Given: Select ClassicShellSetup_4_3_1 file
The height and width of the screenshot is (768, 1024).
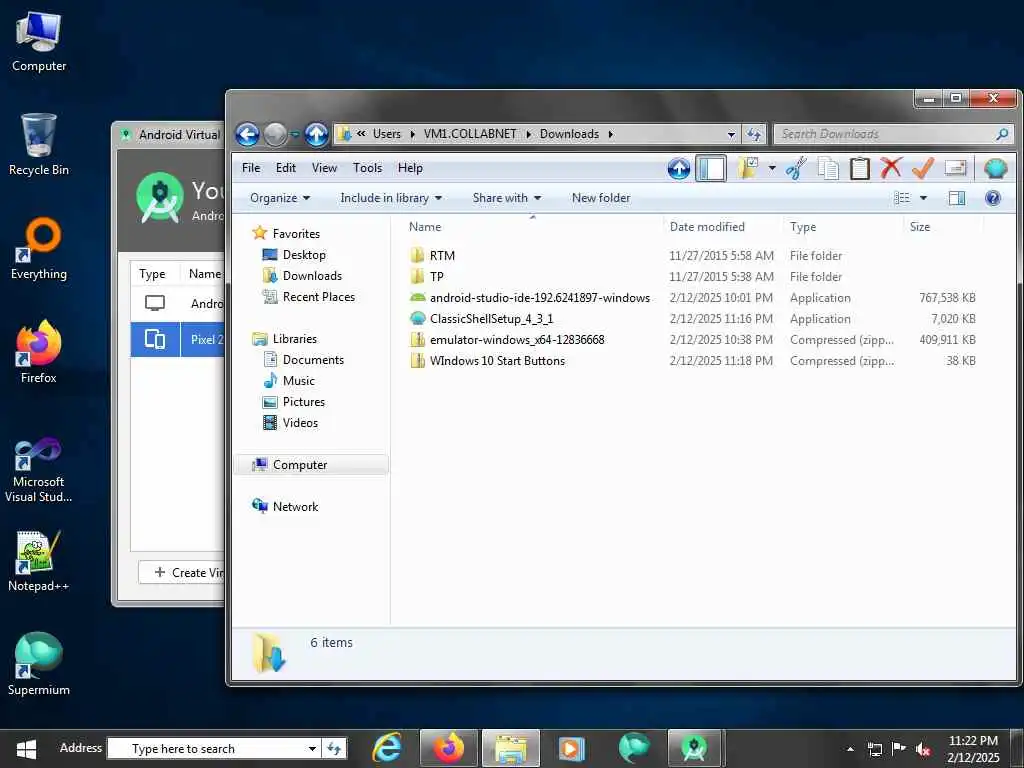Looking at the screenshot, I should coord(491,319).
